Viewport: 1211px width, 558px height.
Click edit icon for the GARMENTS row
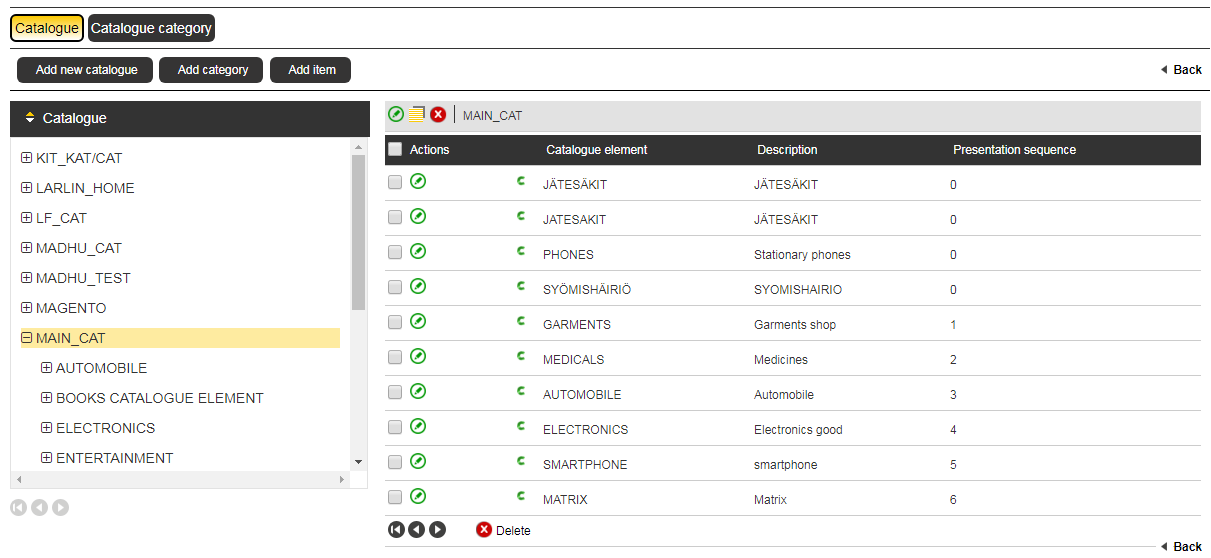click(x=418, y=322)
